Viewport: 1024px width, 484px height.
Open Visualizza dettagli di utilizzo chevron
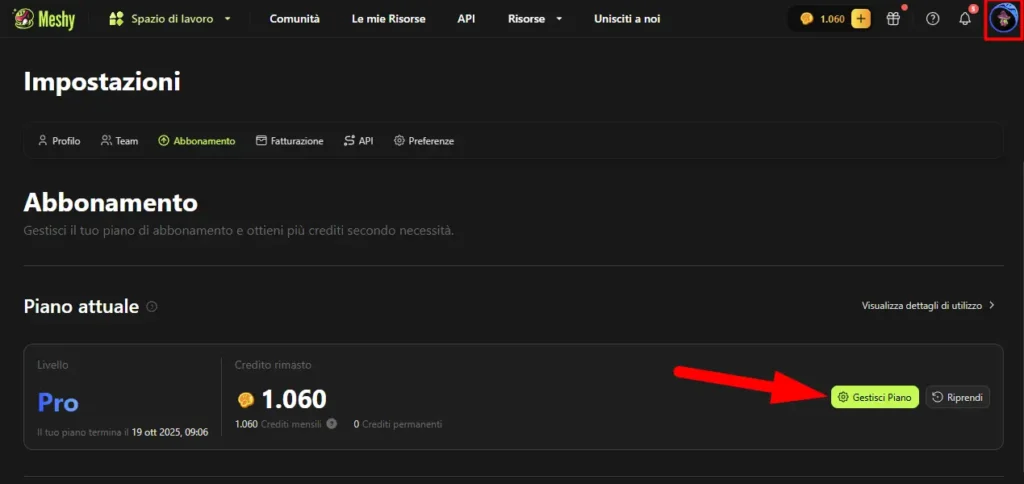coord(991,305)
